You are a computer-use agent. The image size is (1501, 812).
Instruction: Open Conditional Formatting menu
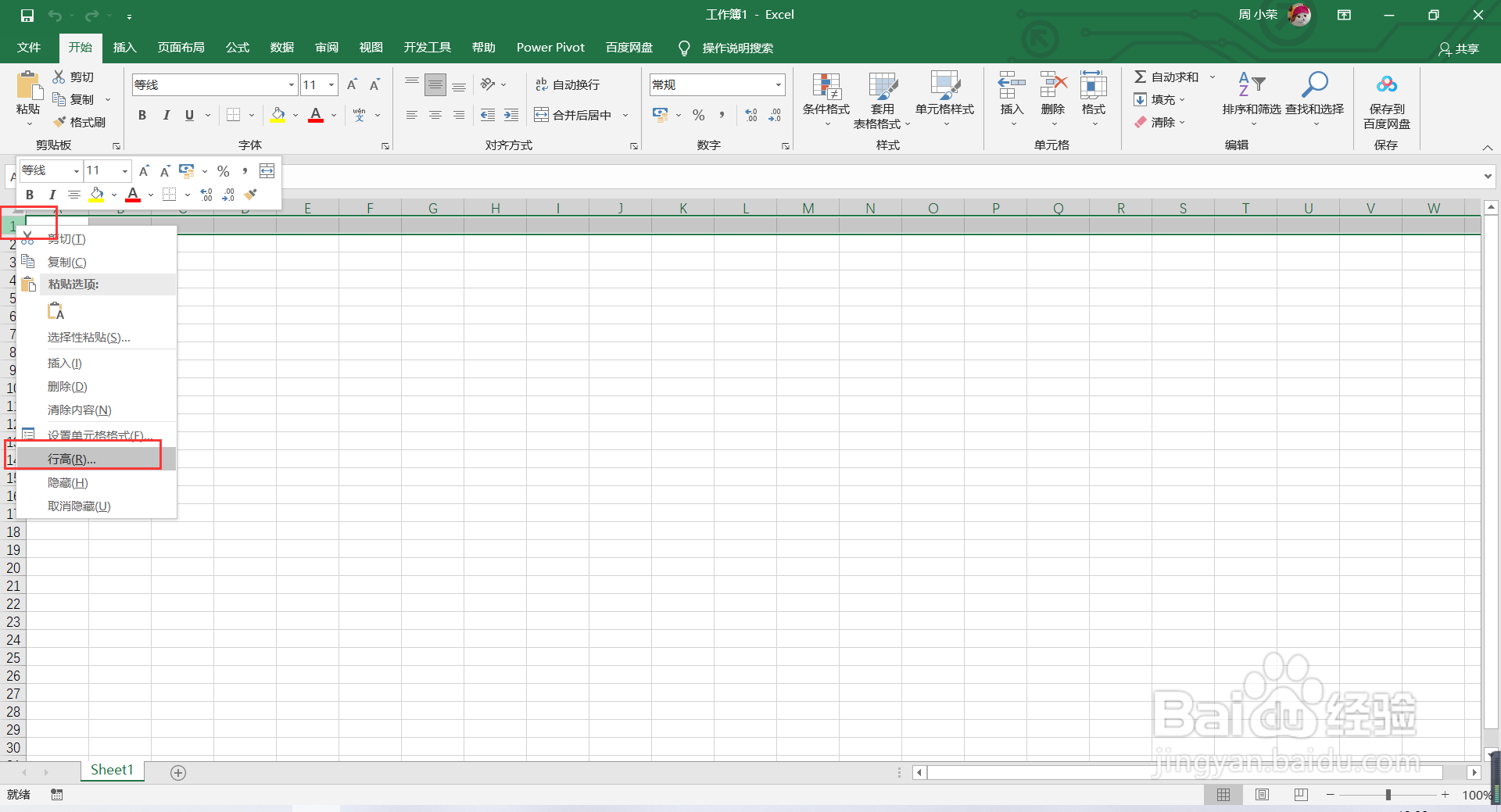(826, 100)
